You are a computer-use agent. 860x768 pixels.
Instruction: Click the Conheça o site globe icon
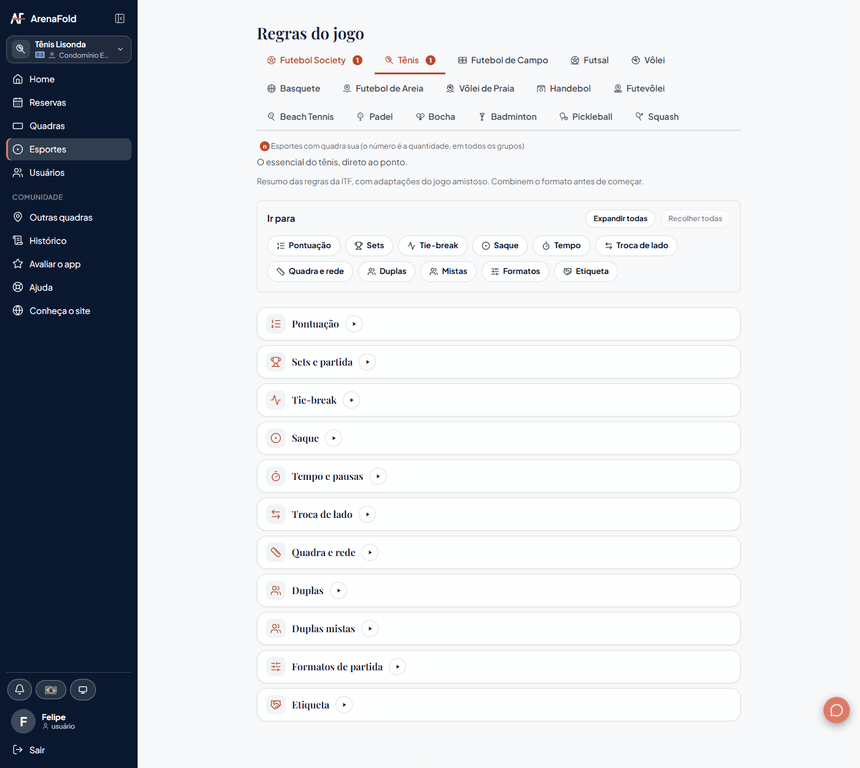[18, 310]
